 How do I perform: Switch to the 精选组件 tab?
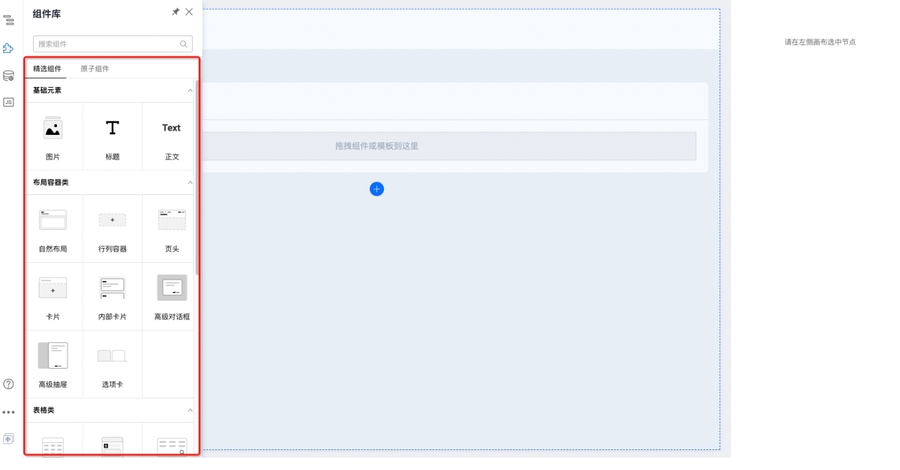[47, 69]
